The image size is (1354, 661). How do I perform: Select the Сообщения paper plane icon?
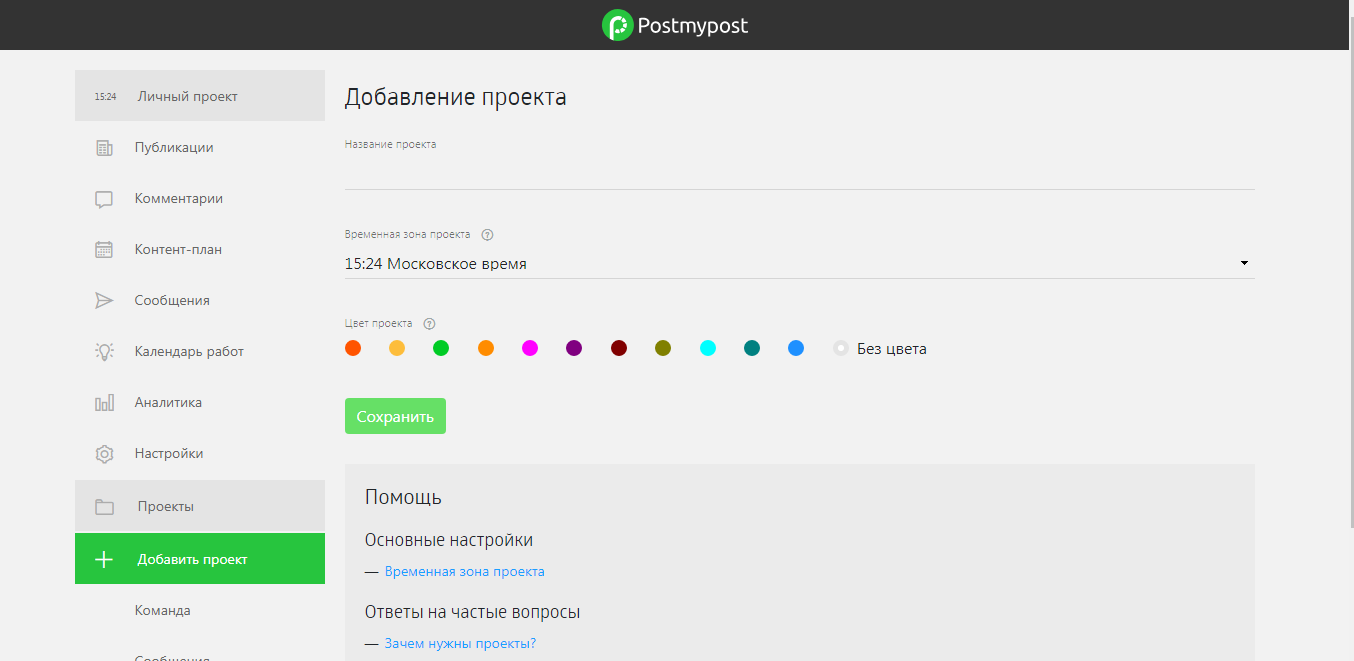tap(104, 300)
